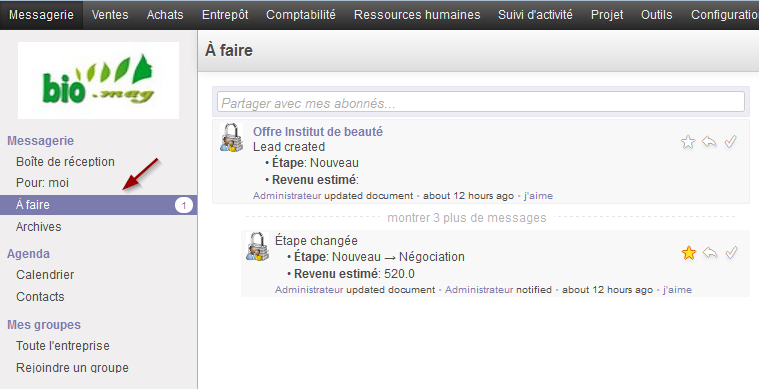Click the À faire page title

(229, 50)
